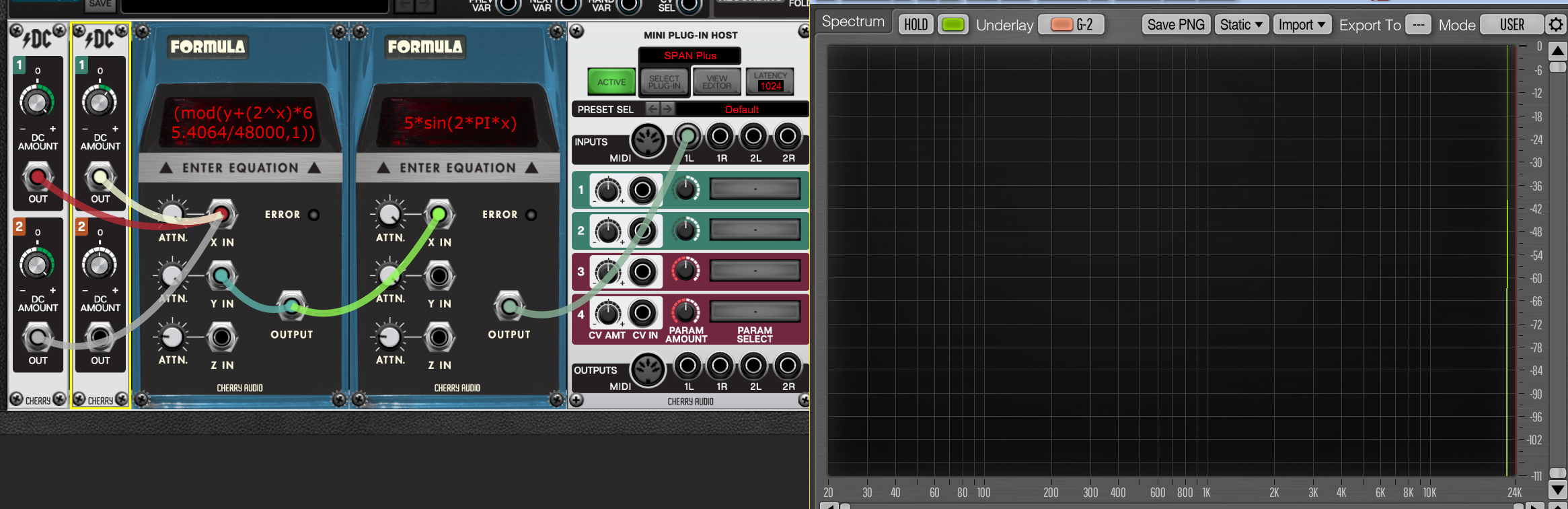Click the MIDI output jack on Mini Plug-In Host

pyautogui.click(x=648, y=370)
